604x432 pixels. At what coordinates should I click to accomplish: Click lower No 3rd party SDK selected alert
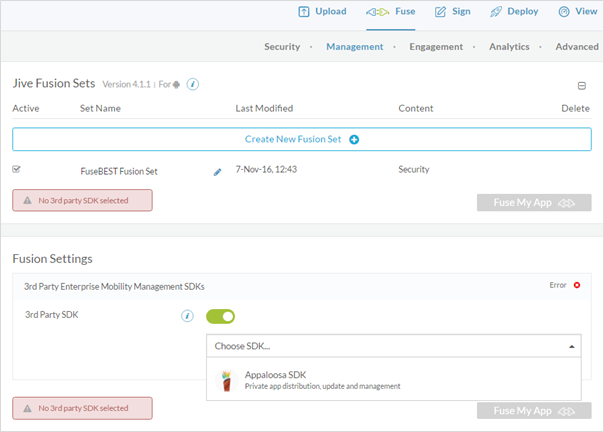pos(82,408)
